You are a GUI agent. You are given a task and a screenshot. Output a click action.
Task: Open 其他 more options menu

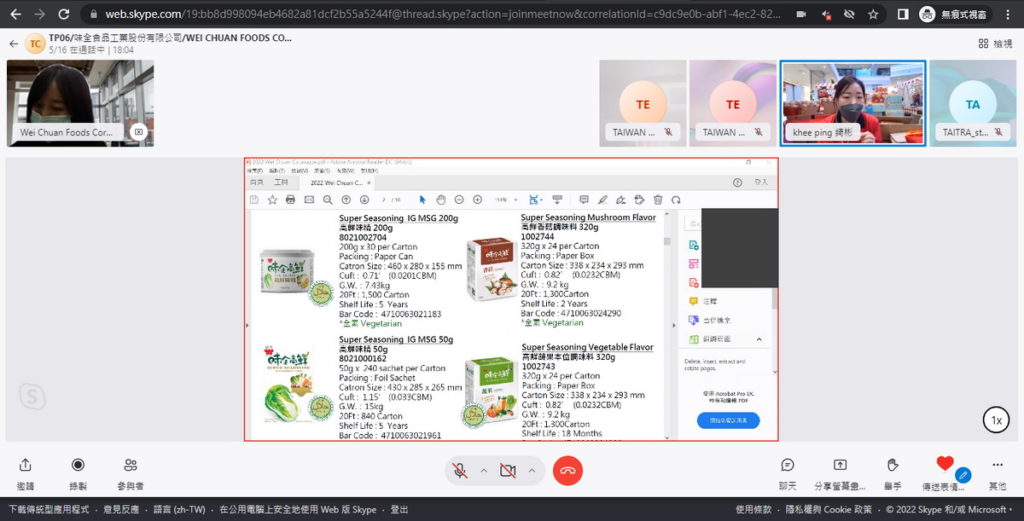pos(997,473)
